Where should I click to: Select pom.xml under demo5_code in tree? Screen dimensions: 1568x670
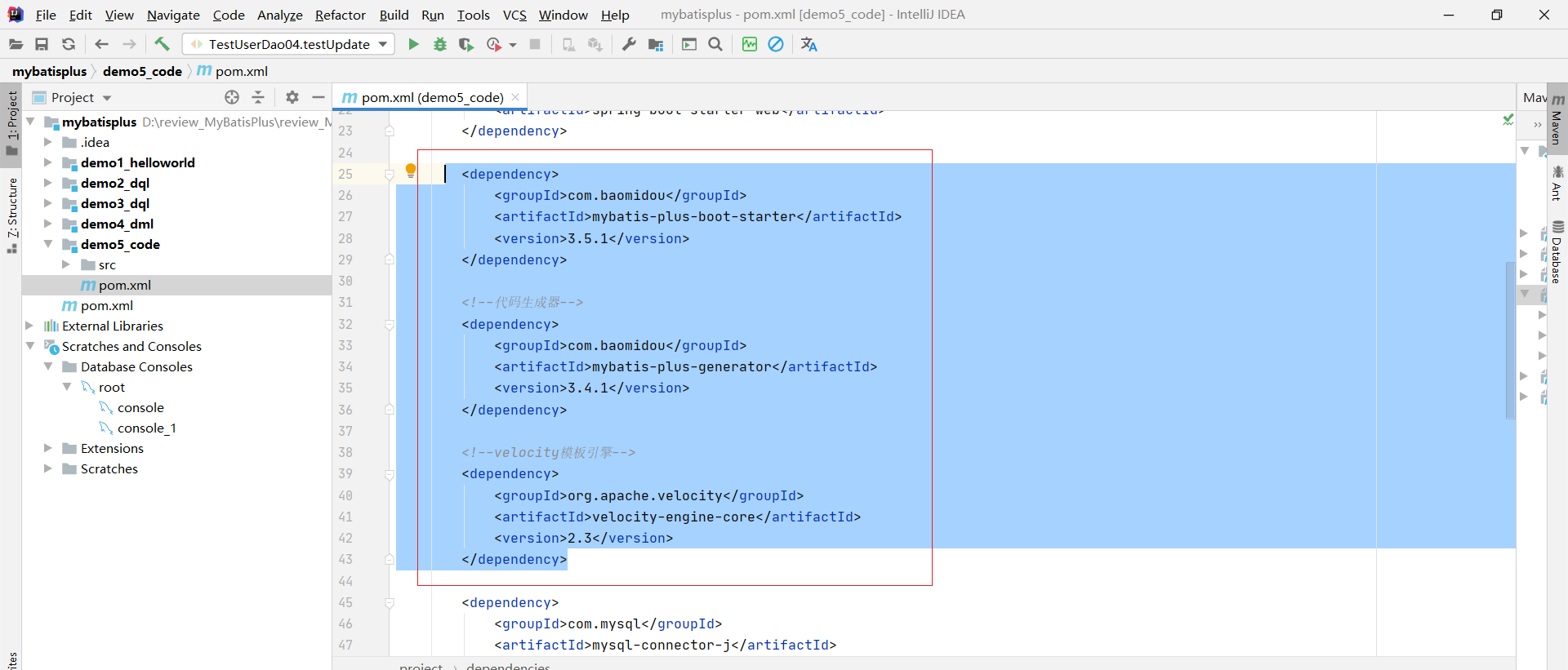[124, 285]
